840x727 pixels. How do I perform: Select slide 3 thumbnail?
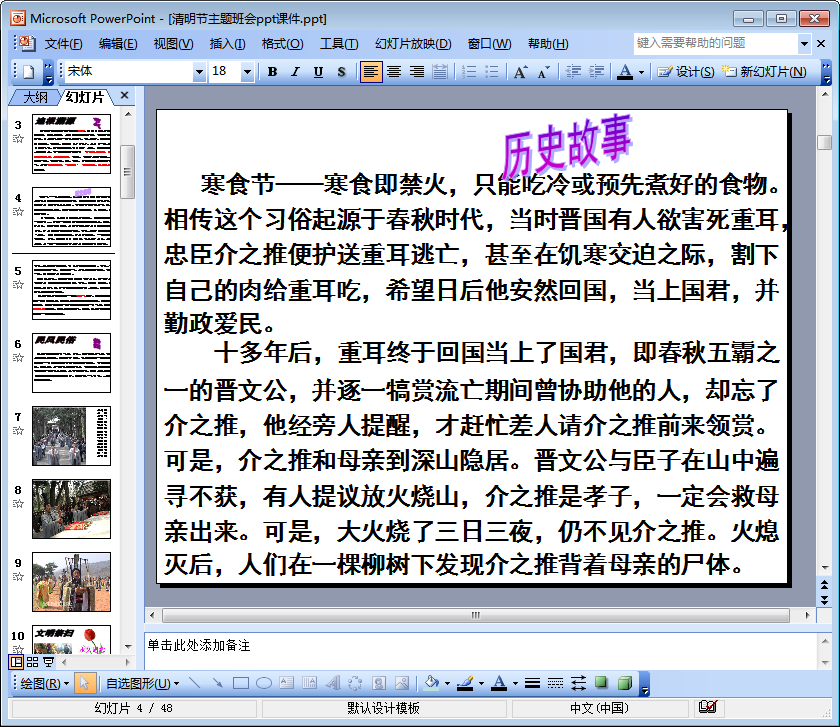(x=71, y=144)
